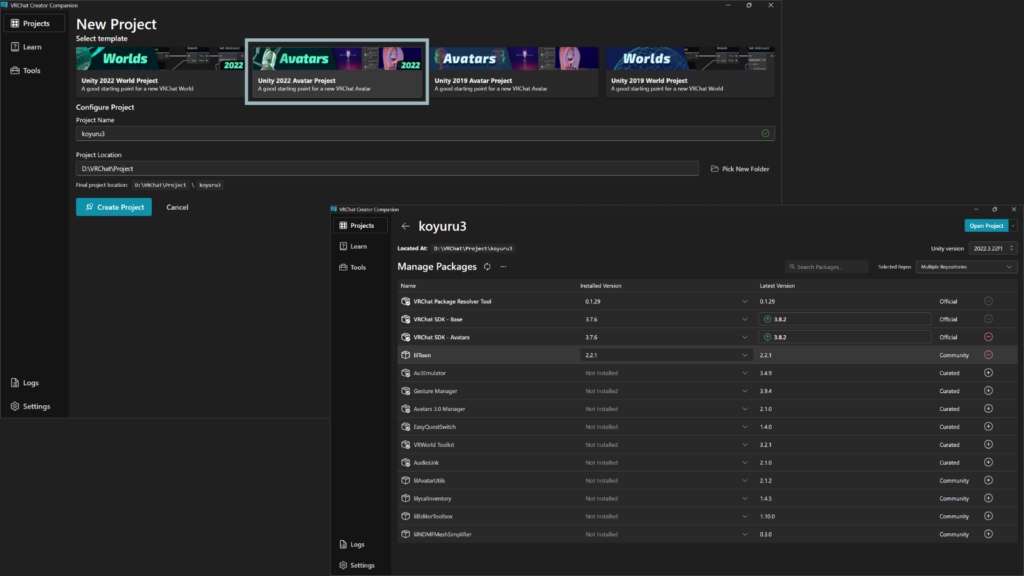Install Gesture Manager with plus icon
The height and width of the screenshot is (576, 1024).
[x=988, y=391]
